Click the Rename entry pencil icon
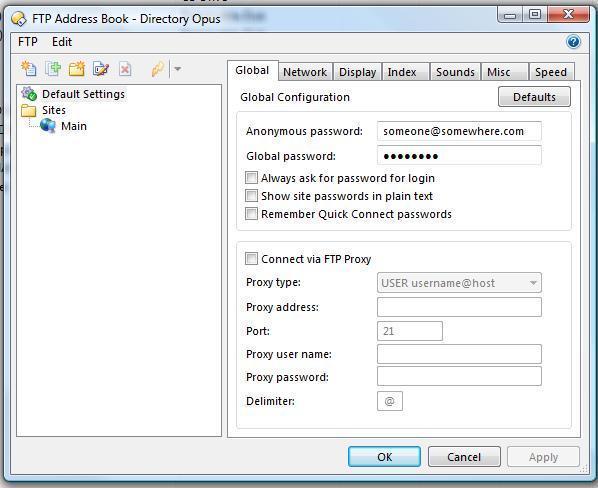 pos(101,69)
